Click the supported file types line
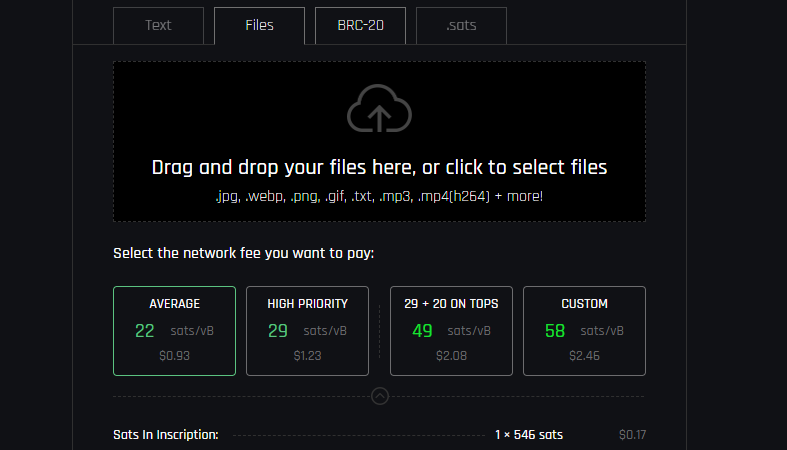Screen dimensions: 787x450 click(x=379, y=196)
